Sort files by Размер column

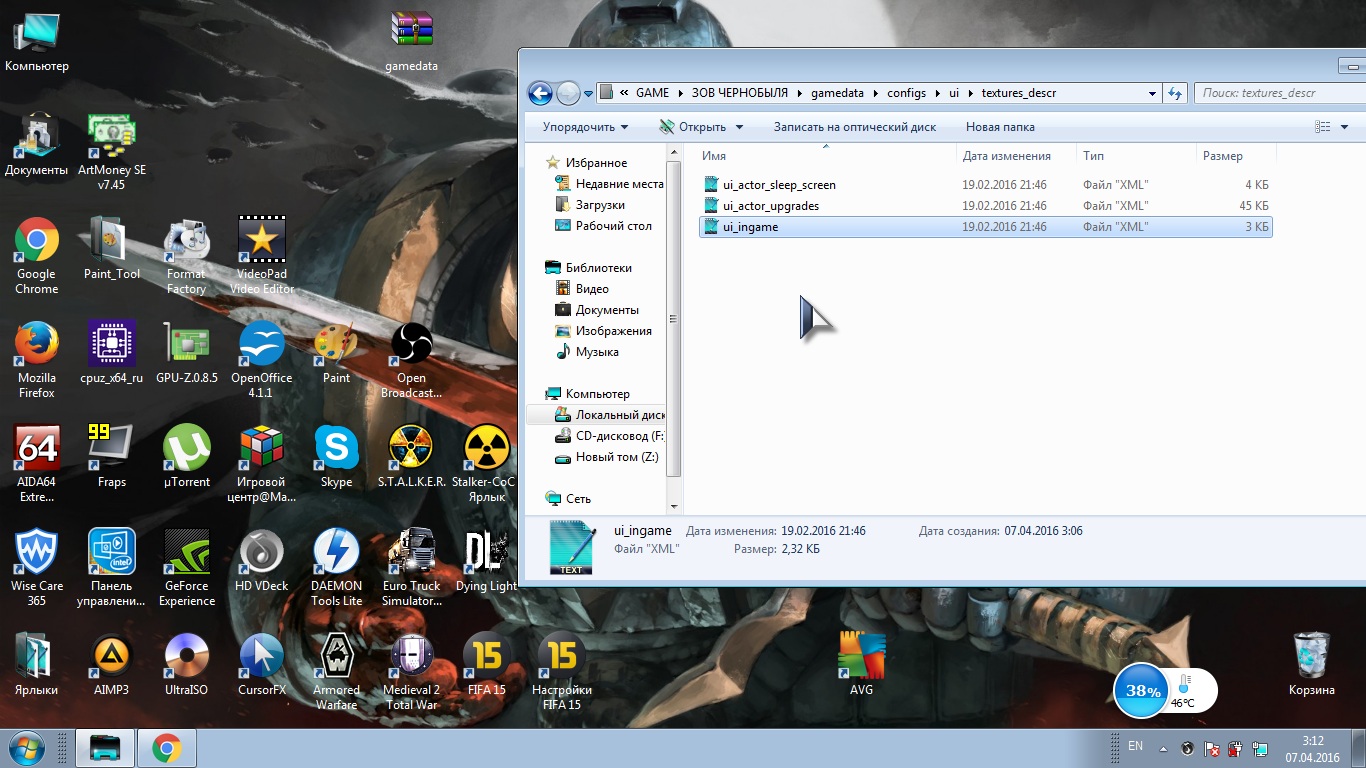(1235, 156)
